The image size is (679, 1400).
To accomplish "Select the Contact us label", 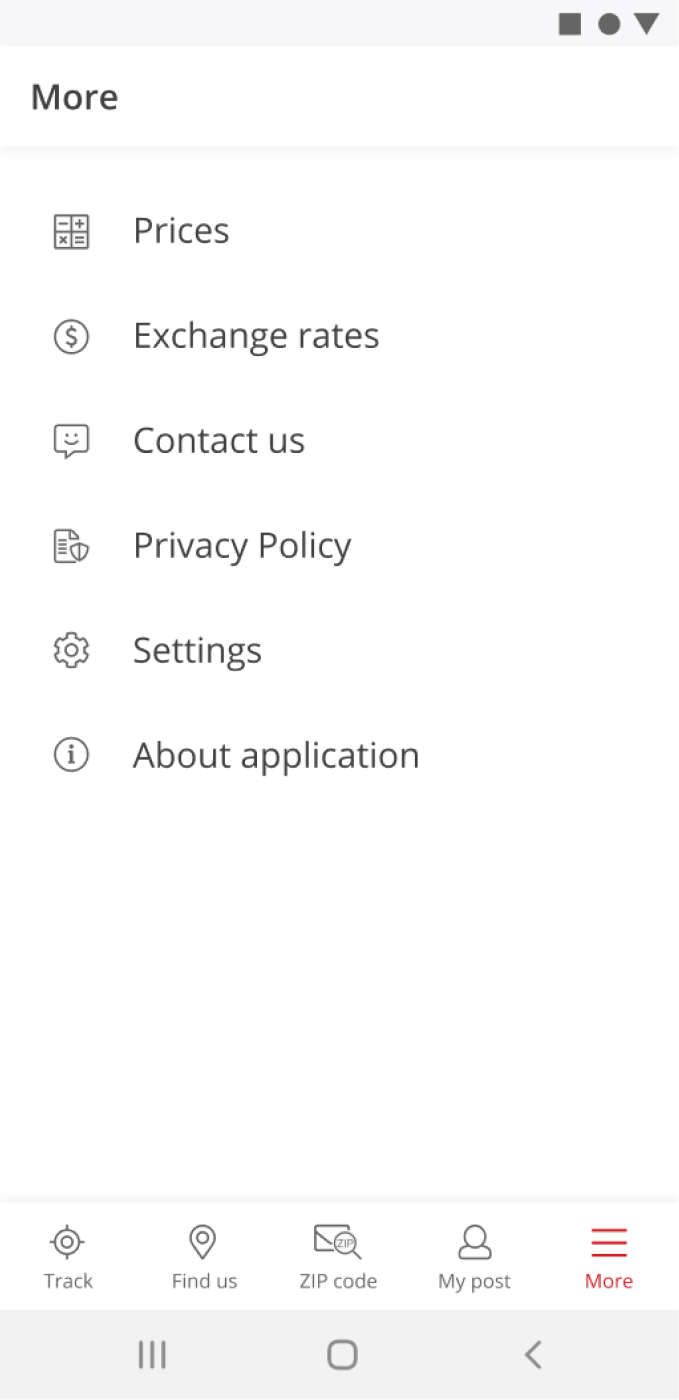I will click(x=219, y=441).
